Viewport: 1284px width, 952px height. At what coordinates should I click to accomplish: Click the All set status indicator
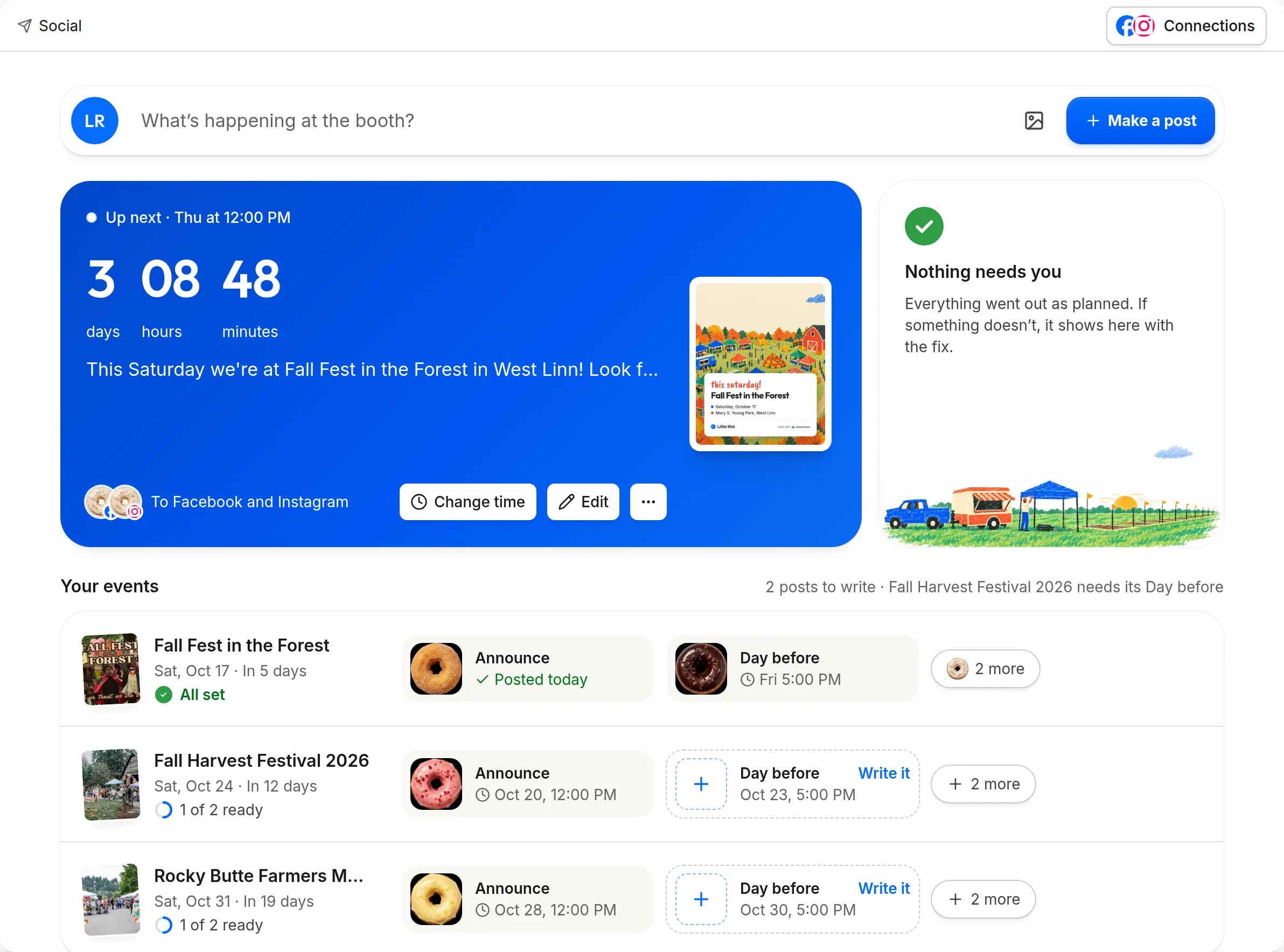pos(190,695)
